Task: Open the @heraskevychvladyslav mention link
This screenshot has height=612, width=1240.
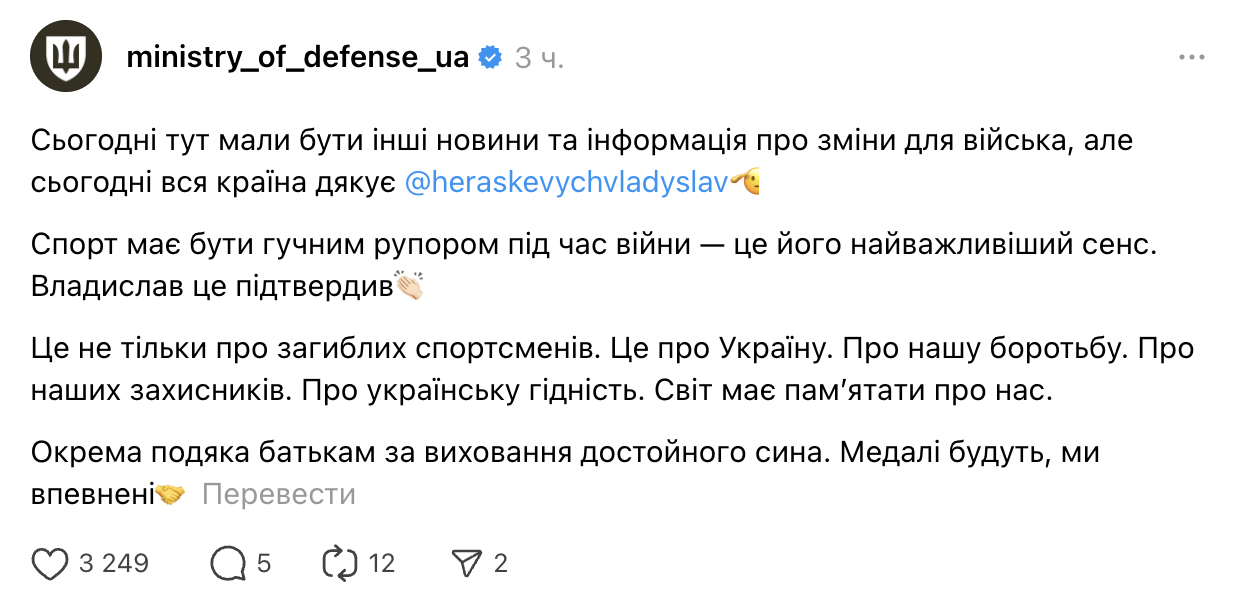Action: click(566, 183)
